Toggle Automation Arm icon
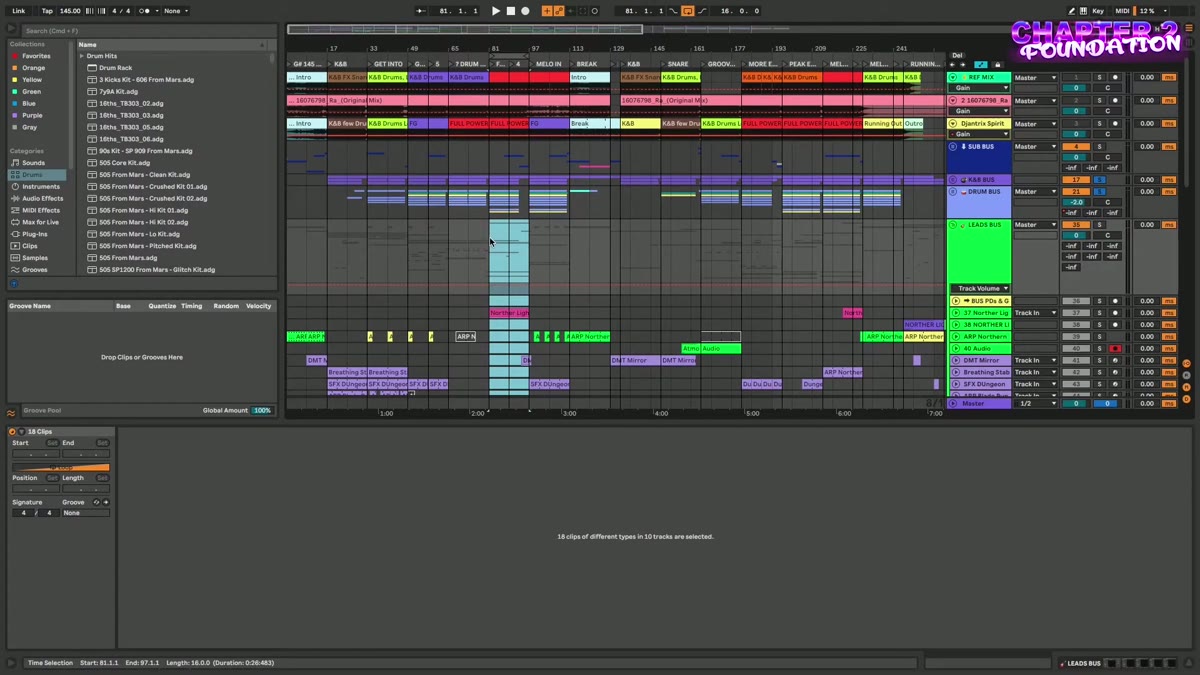 558,11
